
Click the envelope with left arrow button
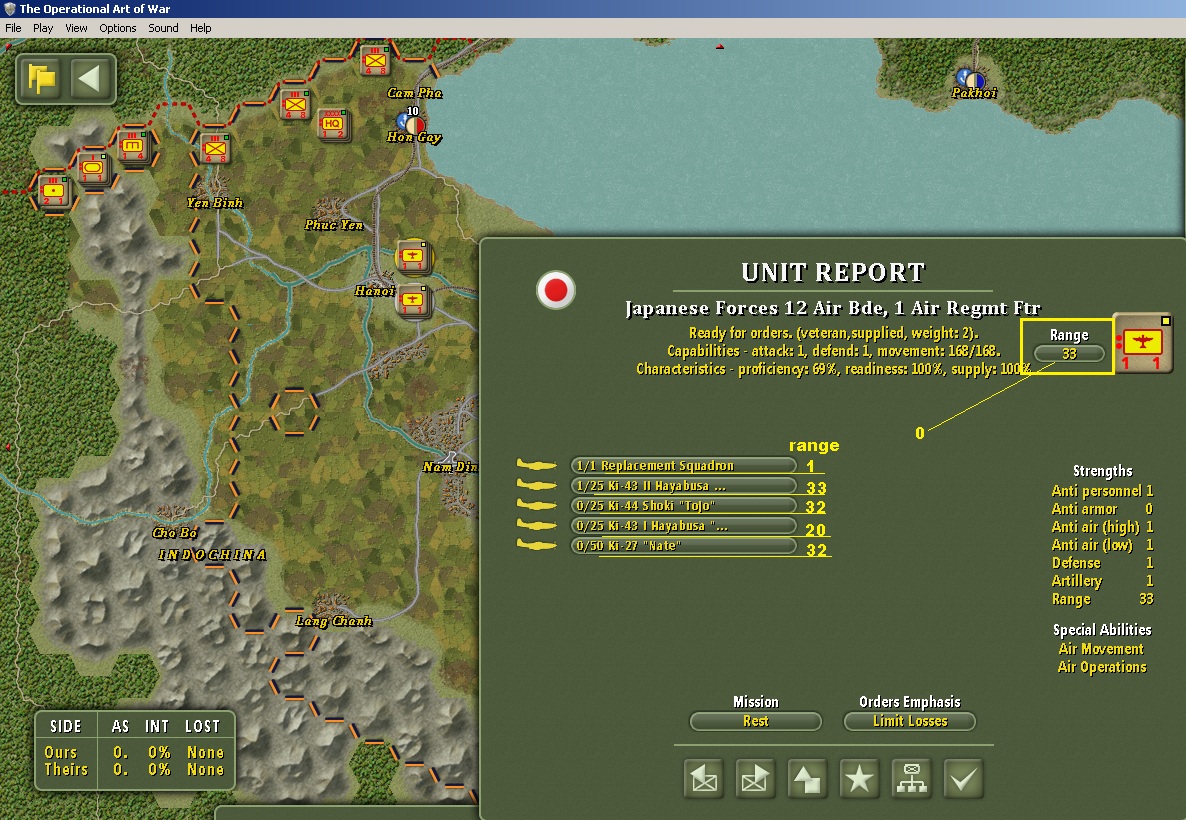[704, 778]
